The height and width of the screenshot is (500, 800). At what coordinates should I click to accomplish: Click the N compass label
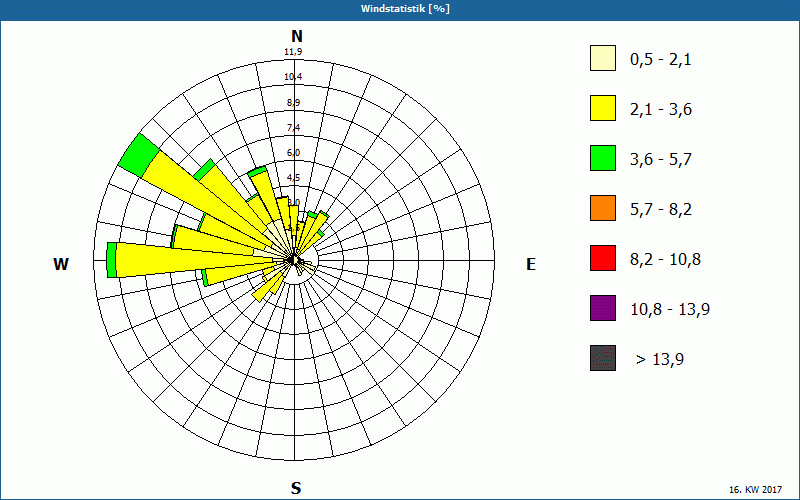[x=297, y=36]
